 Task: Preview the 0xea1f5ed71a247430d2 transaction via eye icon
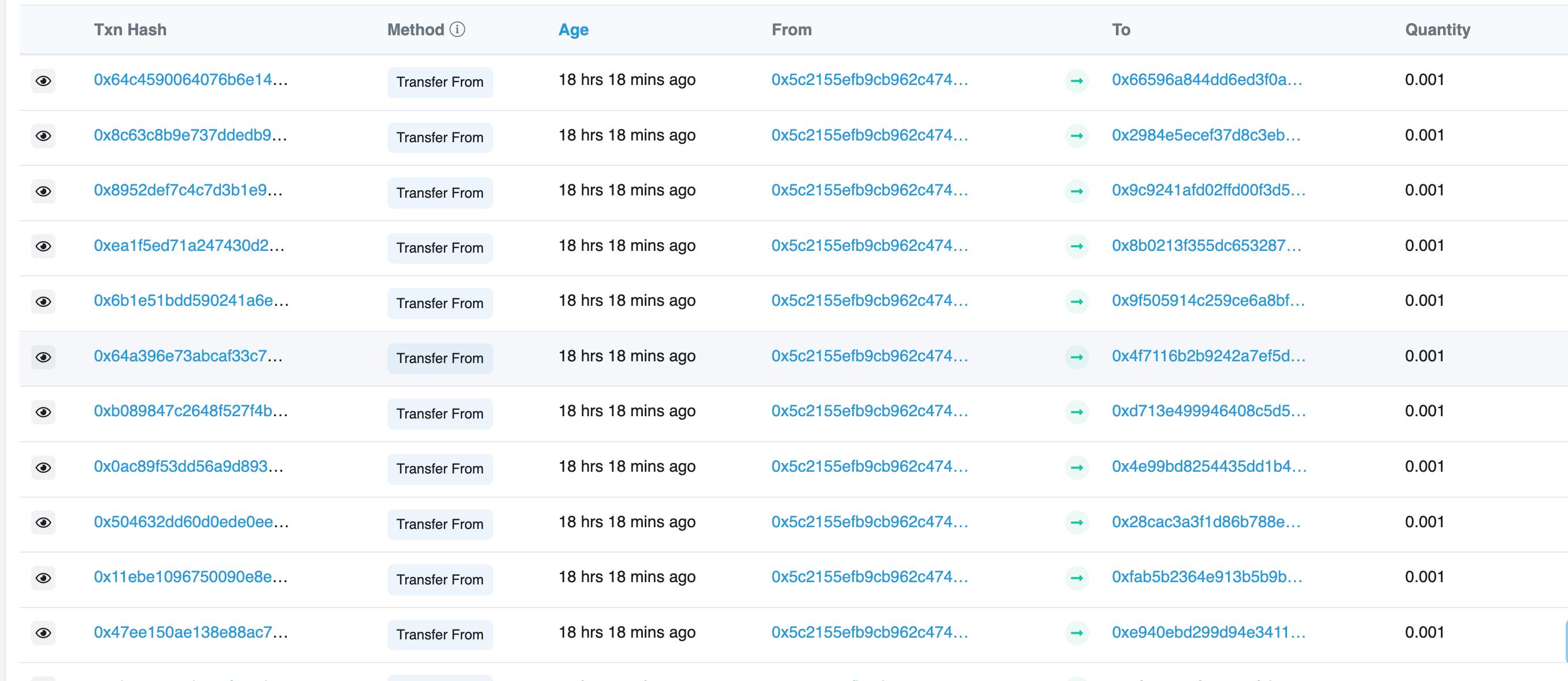pos(43,246)
